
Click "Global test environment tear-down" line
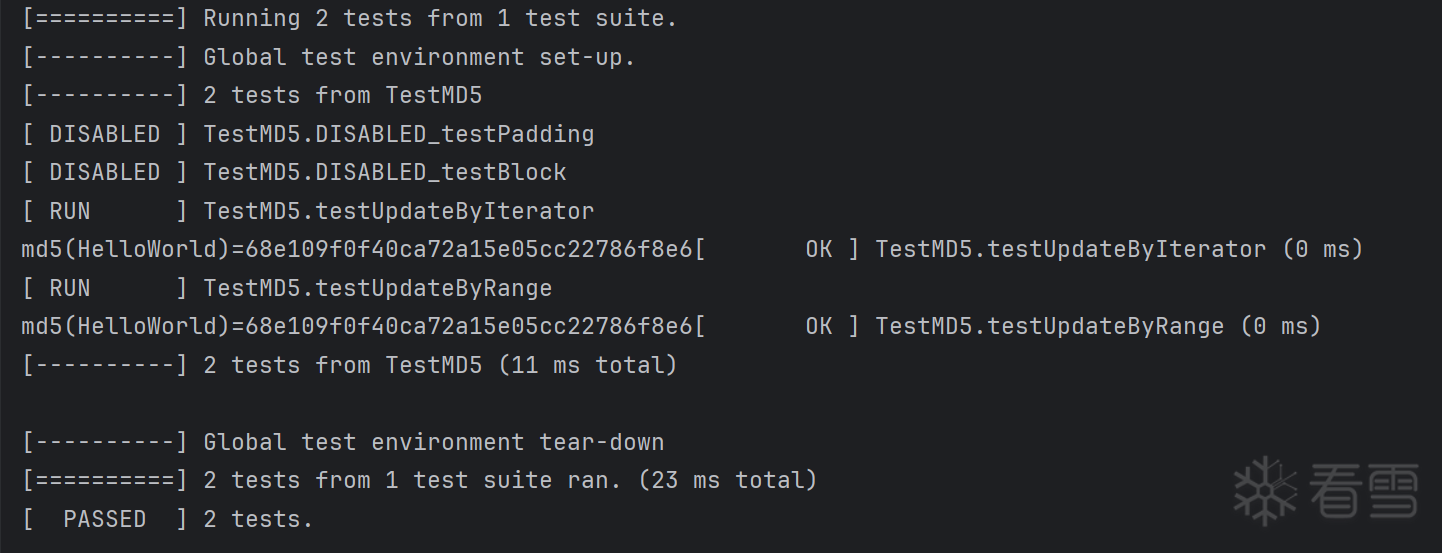click(x=433, y=442)
